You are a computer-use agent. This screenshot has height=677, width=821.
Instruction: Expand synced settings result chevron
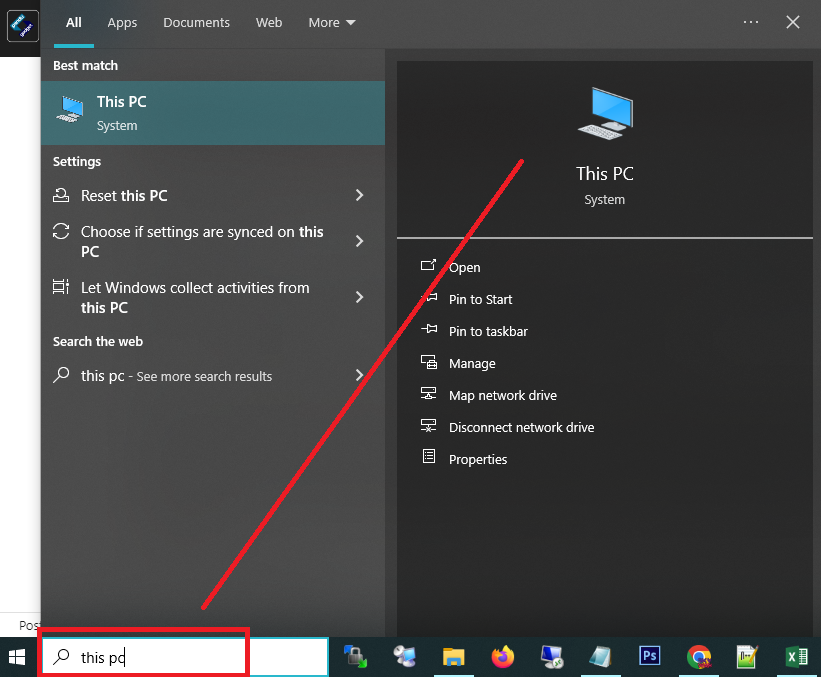(359, 241)
